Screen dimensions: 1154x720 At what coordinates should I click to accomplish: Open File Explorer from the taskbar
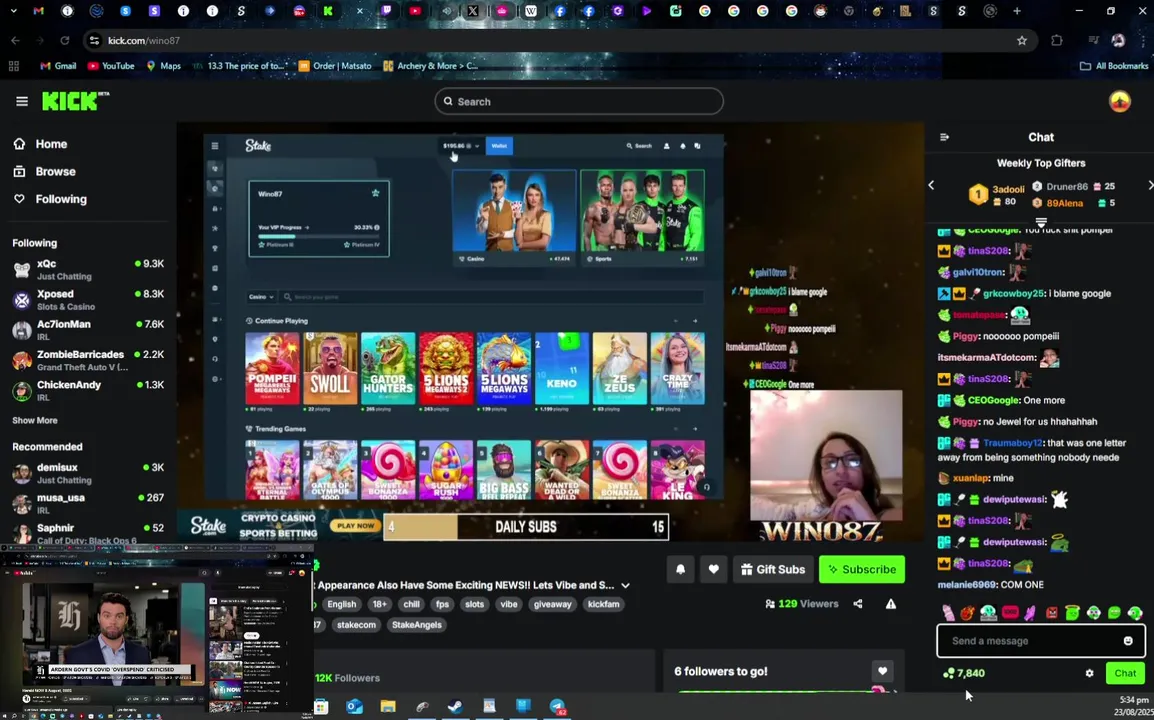pyautogui.click(x=388, y=707)
